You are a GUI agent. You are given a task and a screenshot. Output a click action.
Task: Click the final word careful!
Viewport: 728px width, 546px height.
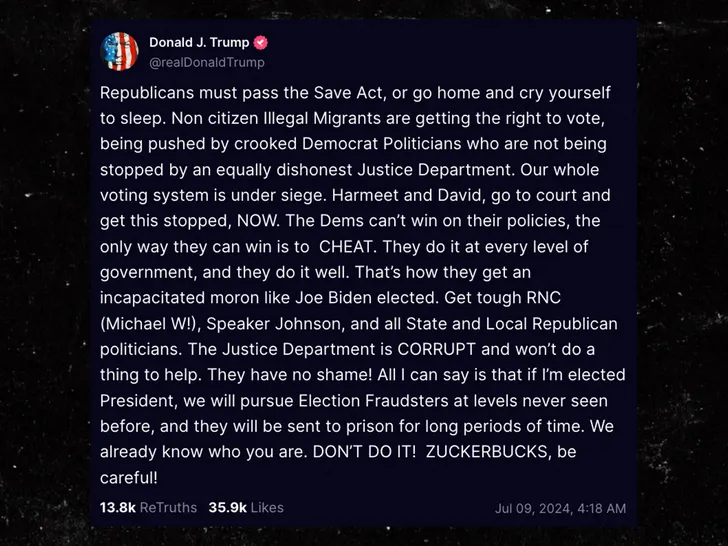(x=129, y=478)
